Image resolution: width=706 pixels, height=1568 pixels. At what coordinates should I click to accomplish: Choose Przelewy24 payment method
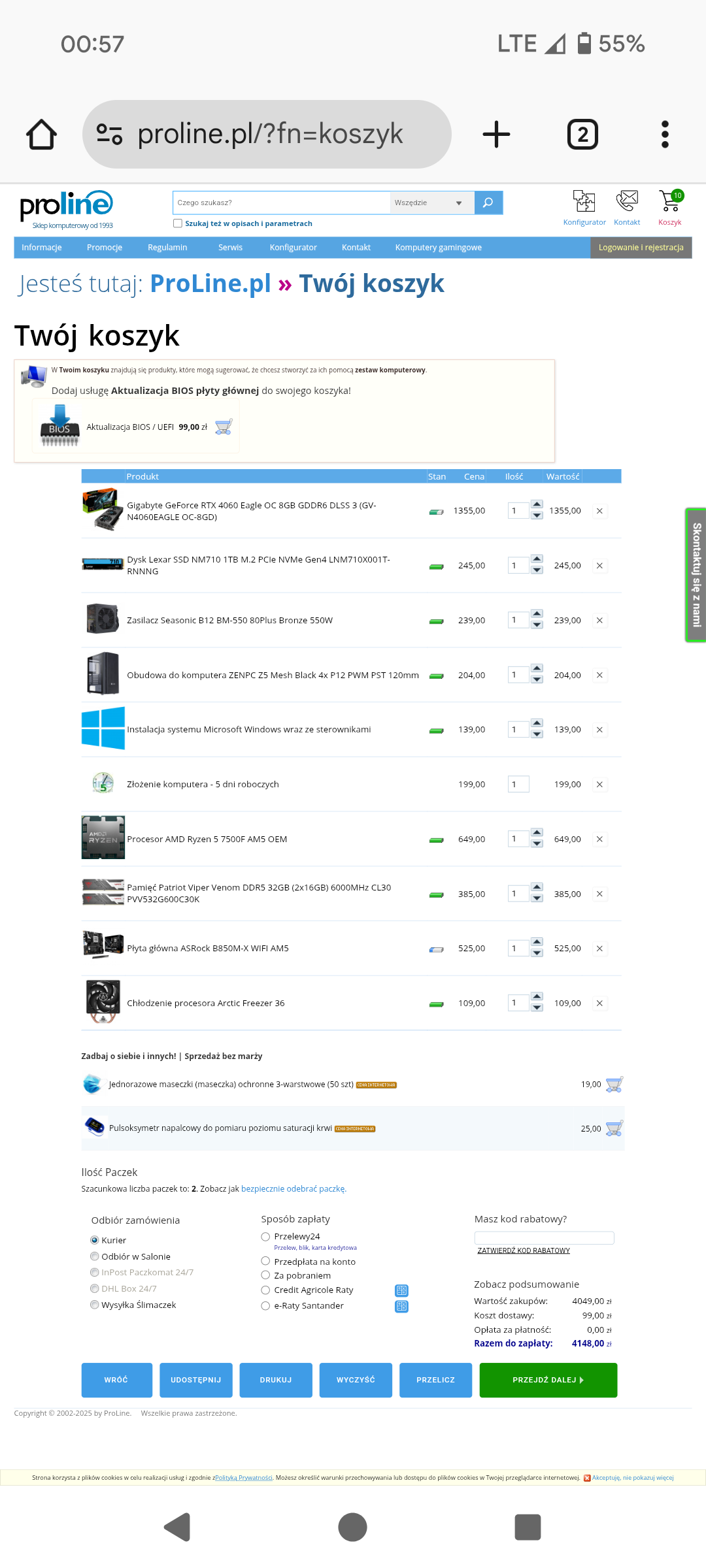(265, 1237)
